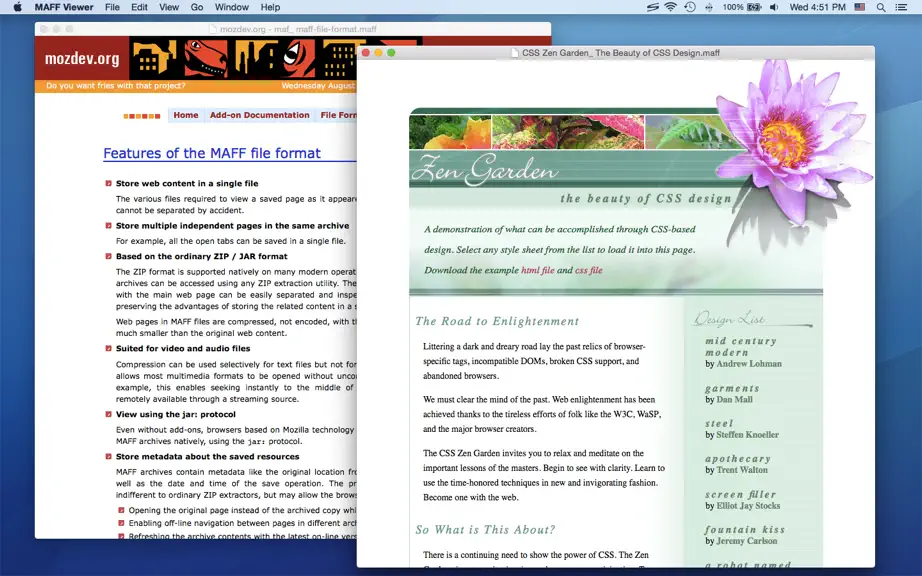Open Notification Center list icon
Image resolution: width=922 pixels, height=576 pixels.
(901, 7)
